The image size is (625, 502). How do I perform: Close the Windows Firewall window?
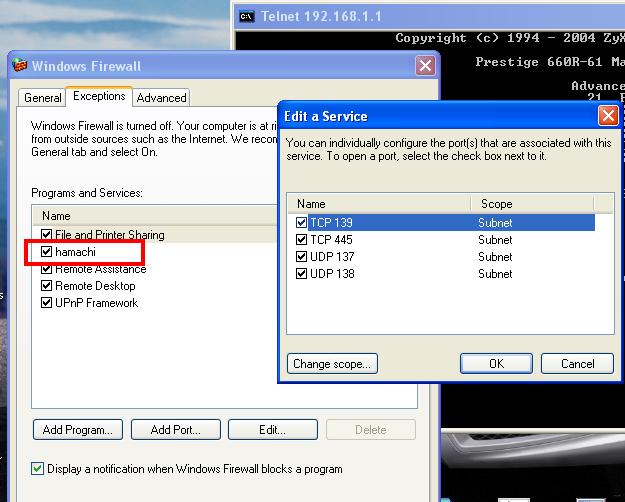click(425, 65)
